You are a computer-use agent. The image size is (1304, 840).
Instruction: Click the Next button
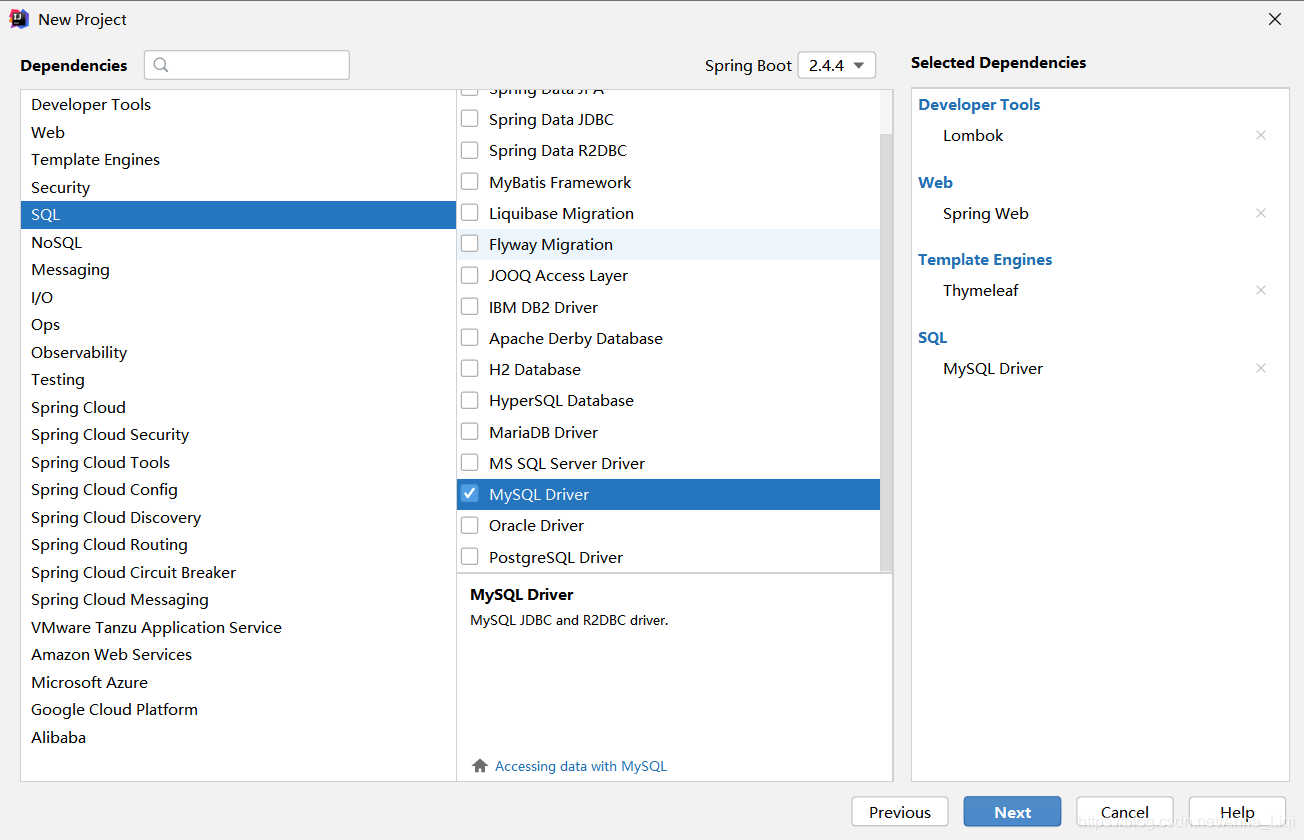point(1012,812)
